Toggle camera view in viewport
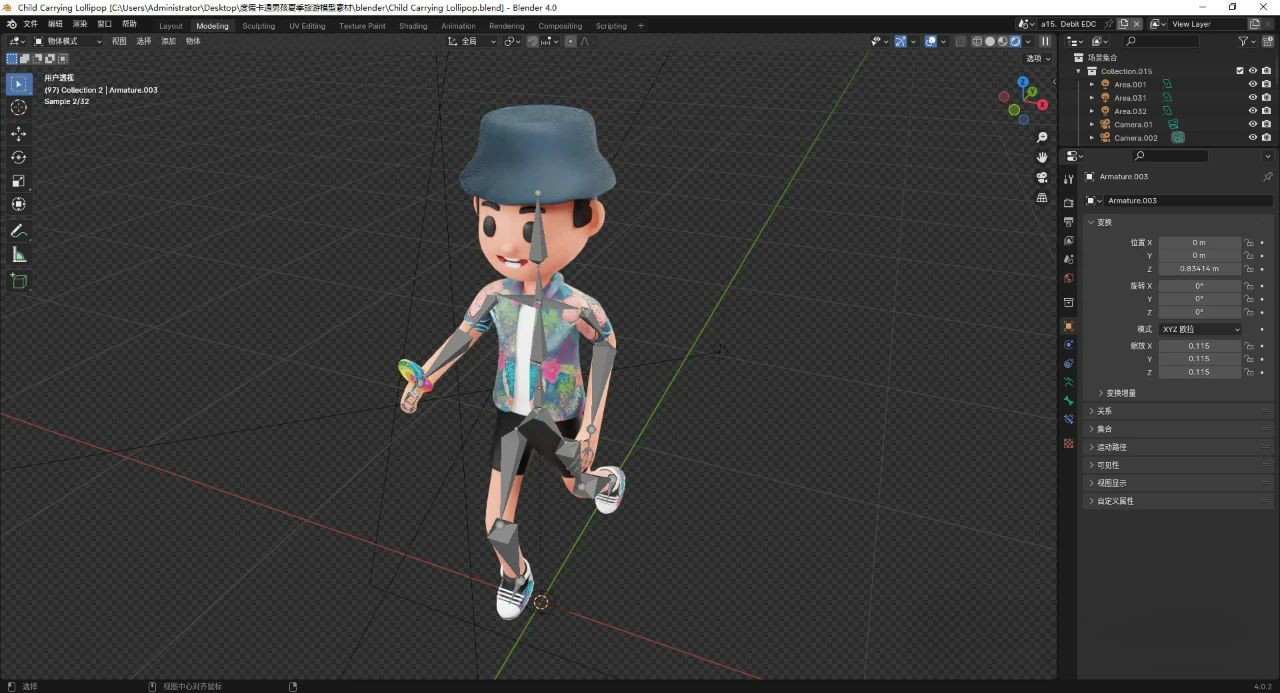The width and height of the screenshot is (1280, 693). [1042, 177]
